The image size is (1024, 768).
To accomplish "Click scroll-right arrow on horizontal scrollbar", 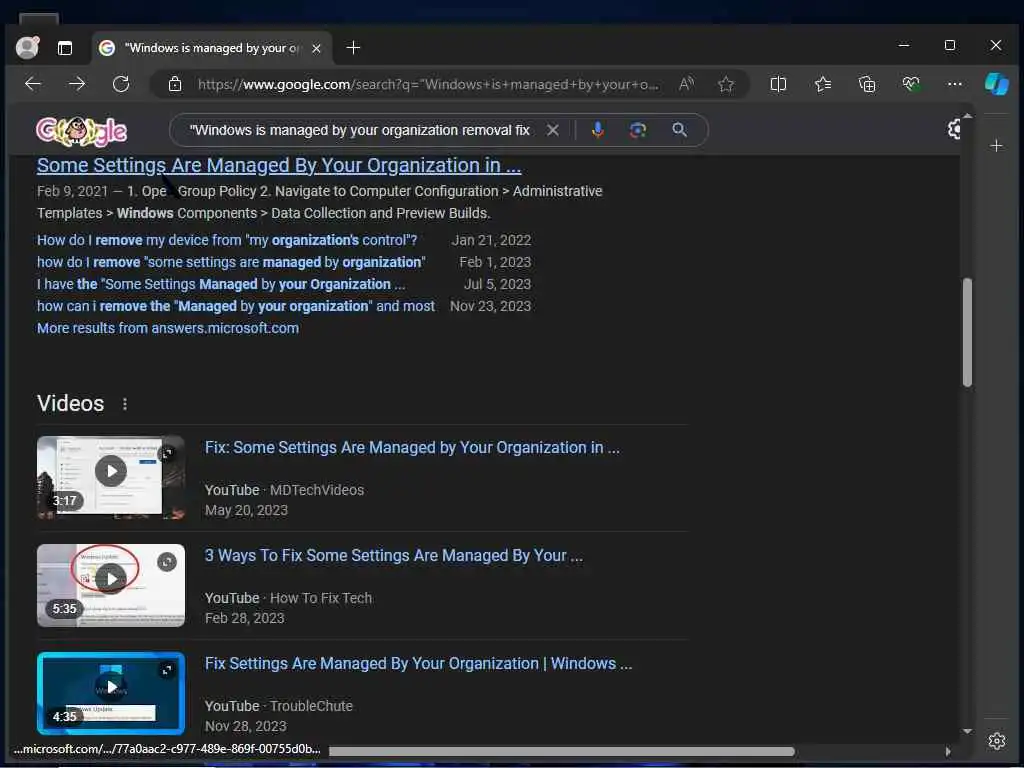I will tap(948, 752).
